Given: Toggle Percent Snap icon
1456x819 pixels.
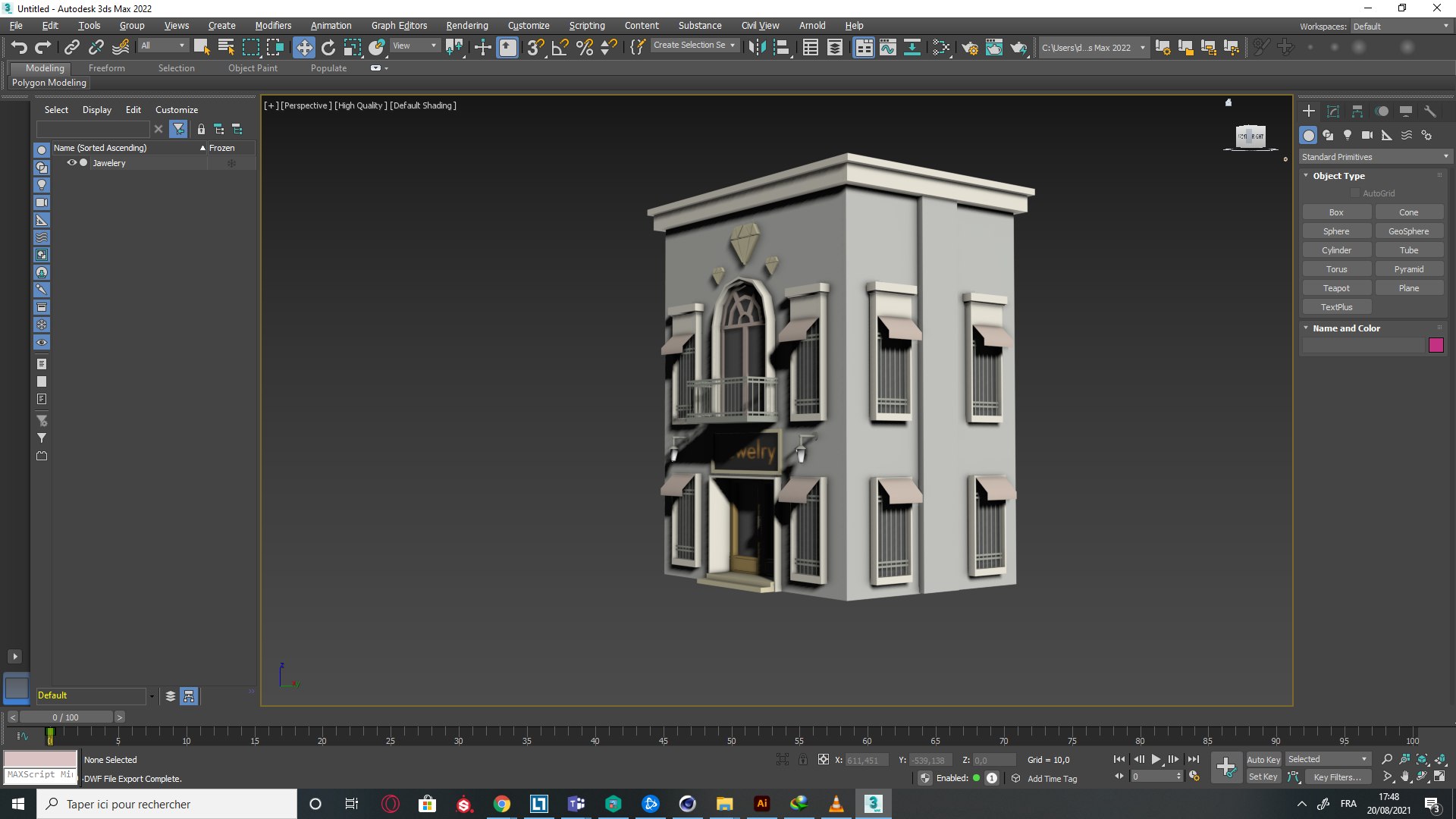Looking at the screenshot, I should pos(585,47).
